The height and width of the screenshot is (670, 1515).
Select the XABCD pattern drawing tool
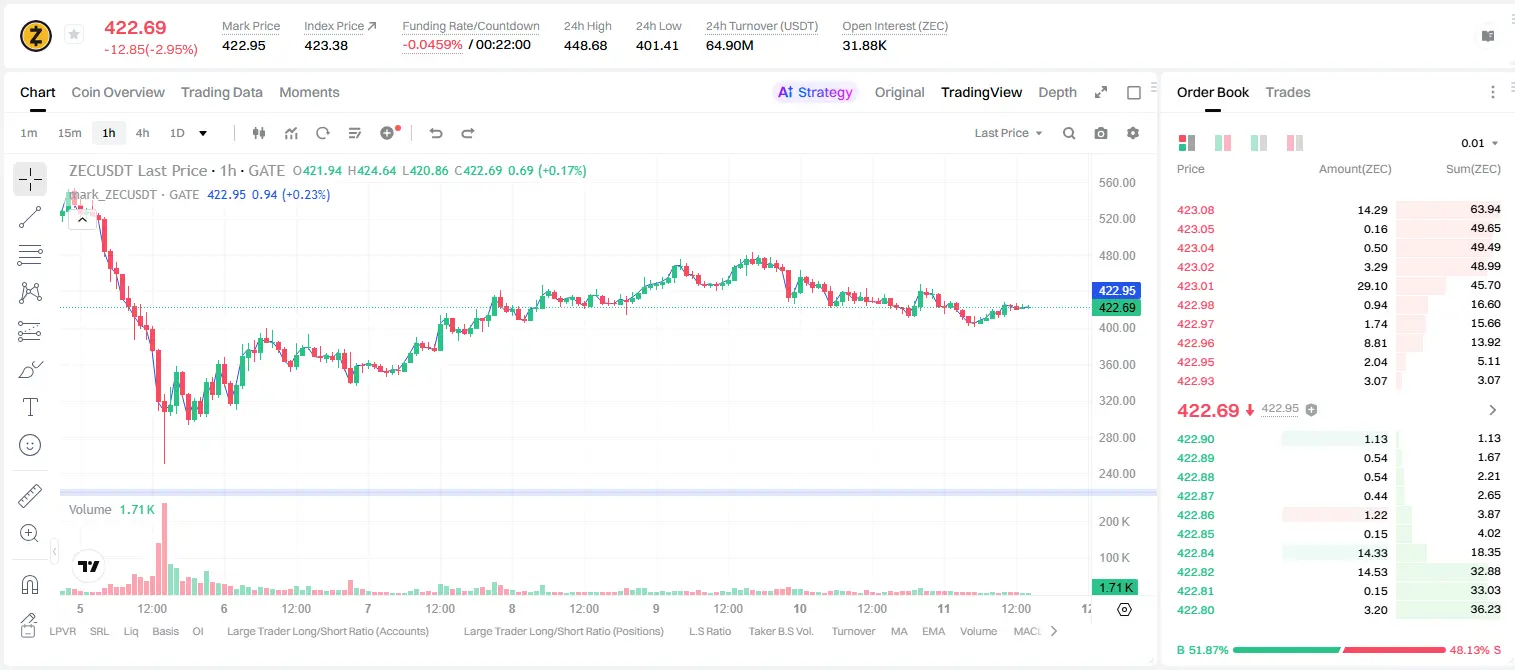(x=30, y=293)
